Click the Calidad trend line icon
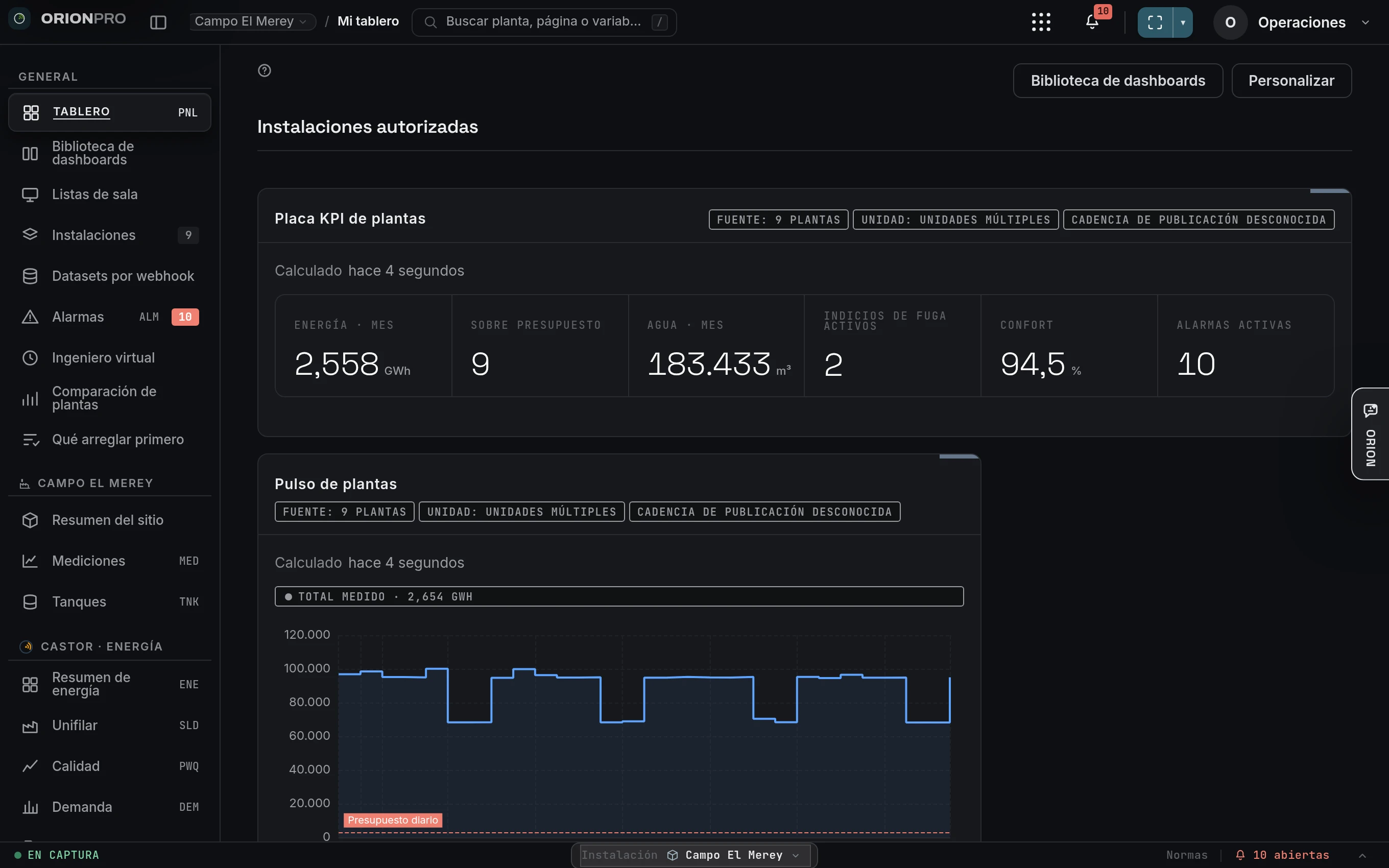Image resolution: width=1389 pixels, height=868 pixels. (30, 766)
